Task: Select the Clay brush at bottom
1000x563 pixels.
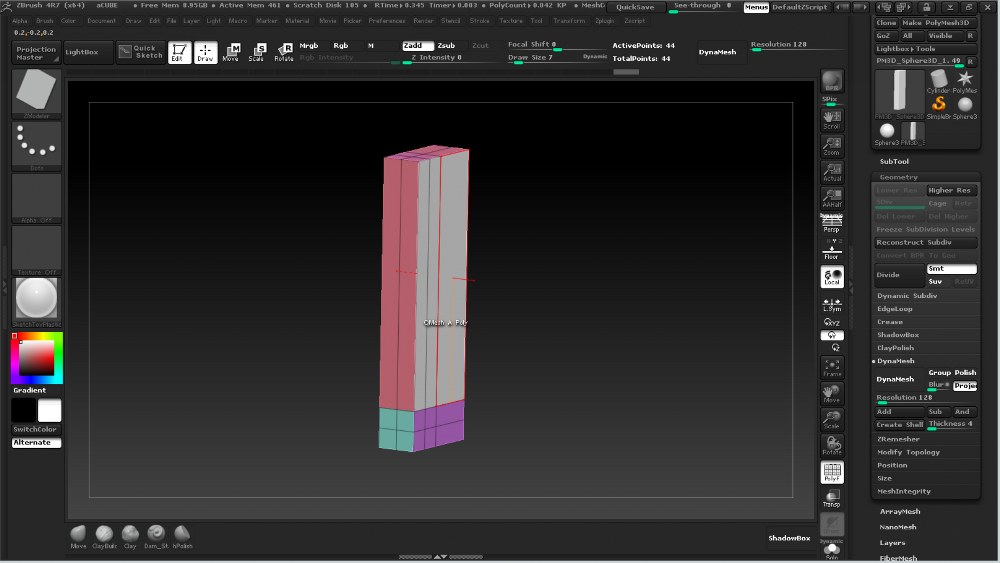Action: pos(130,537)
